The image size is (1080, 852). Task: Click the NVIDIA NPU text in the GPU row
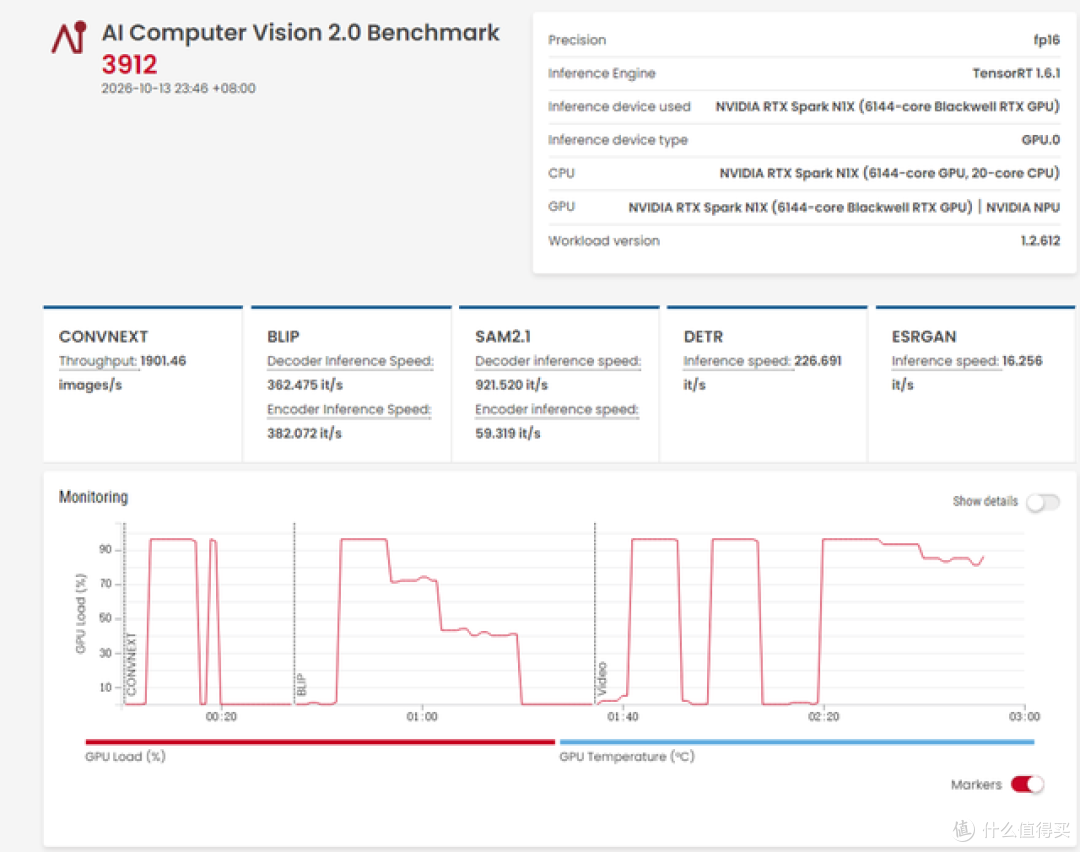click(x=1023, y=207)
